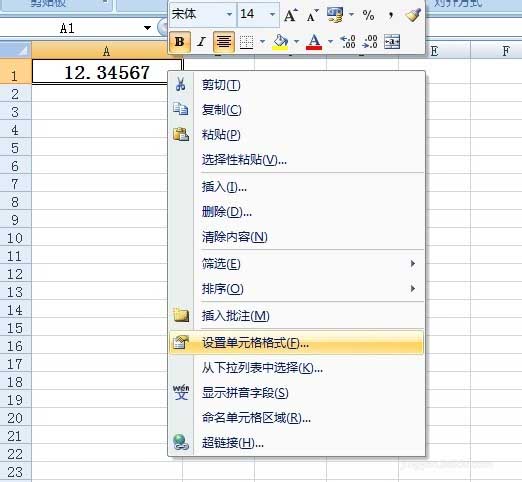Choose 设置单元格格式(F)... menu item
522x482 pixels.
[297, 342]
